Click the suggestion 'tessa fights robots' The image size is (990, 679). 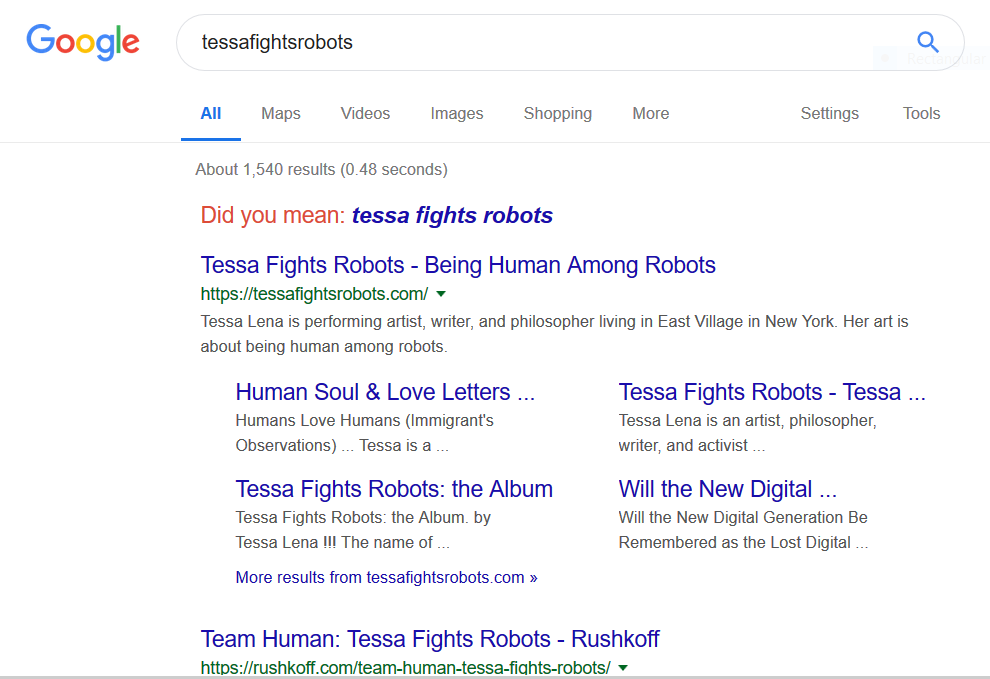click(x=452, y=215)
